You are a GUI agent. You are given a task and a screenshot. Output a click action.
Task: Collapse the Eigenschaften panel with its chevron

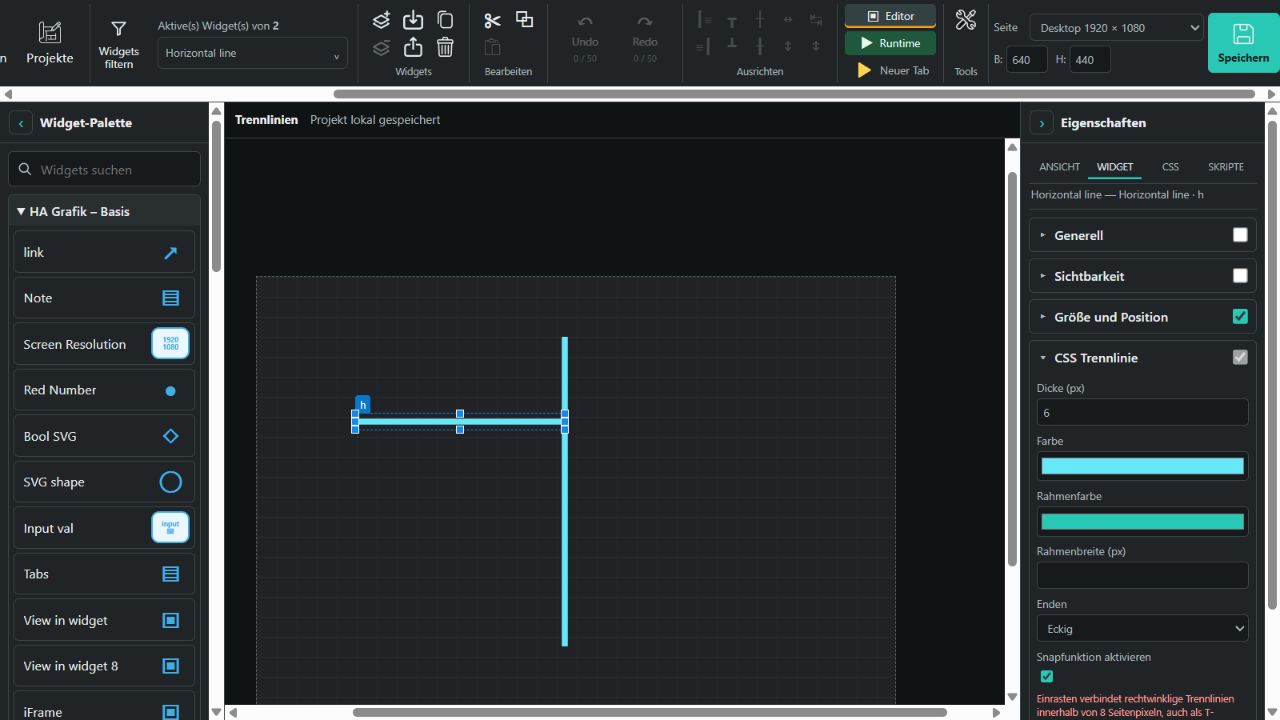(x=1042, y=123)
